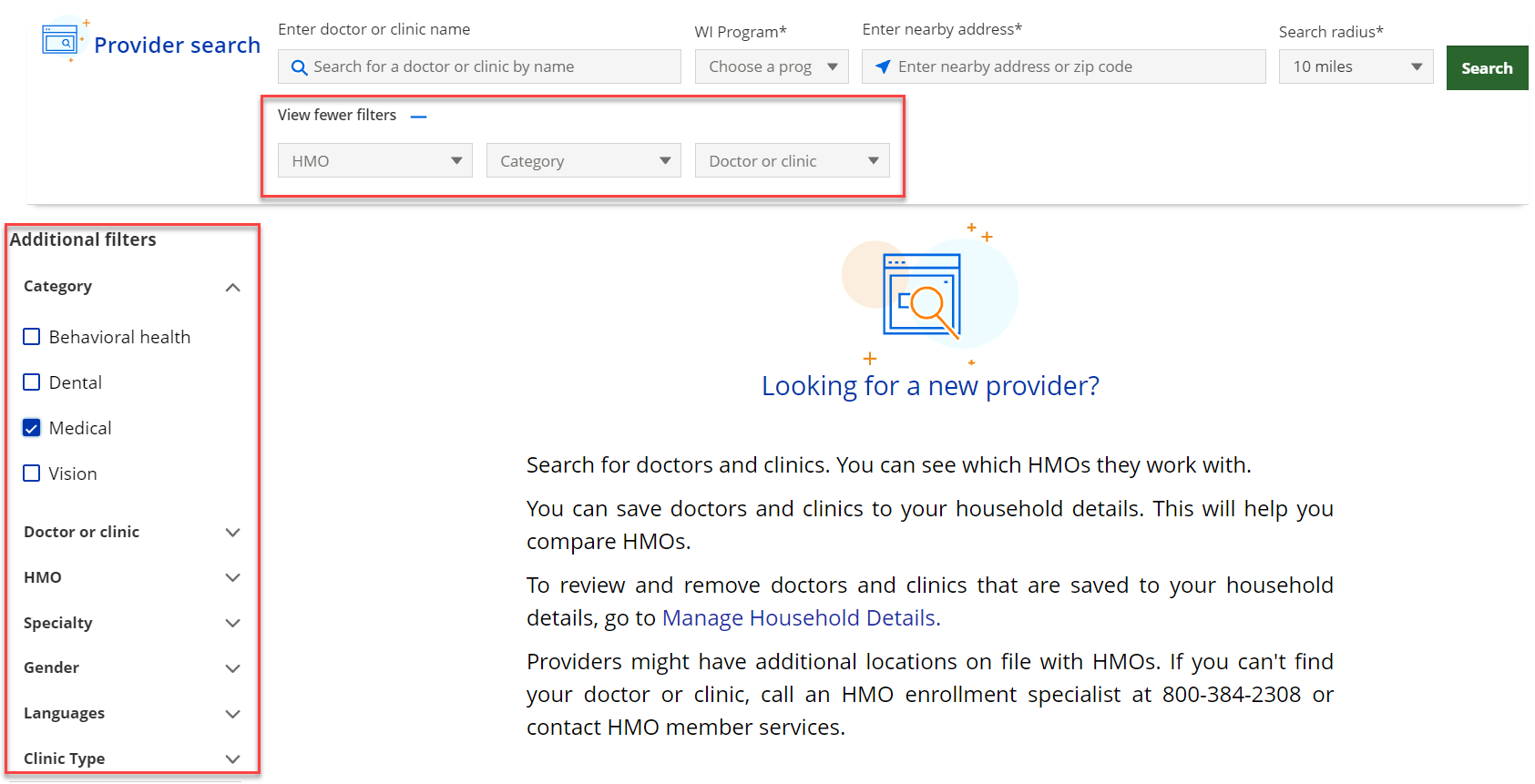The height and width of the screenshot is (784, 1535).
Task: Expand the Specialty filter section
Action: (x=232, y=624)
